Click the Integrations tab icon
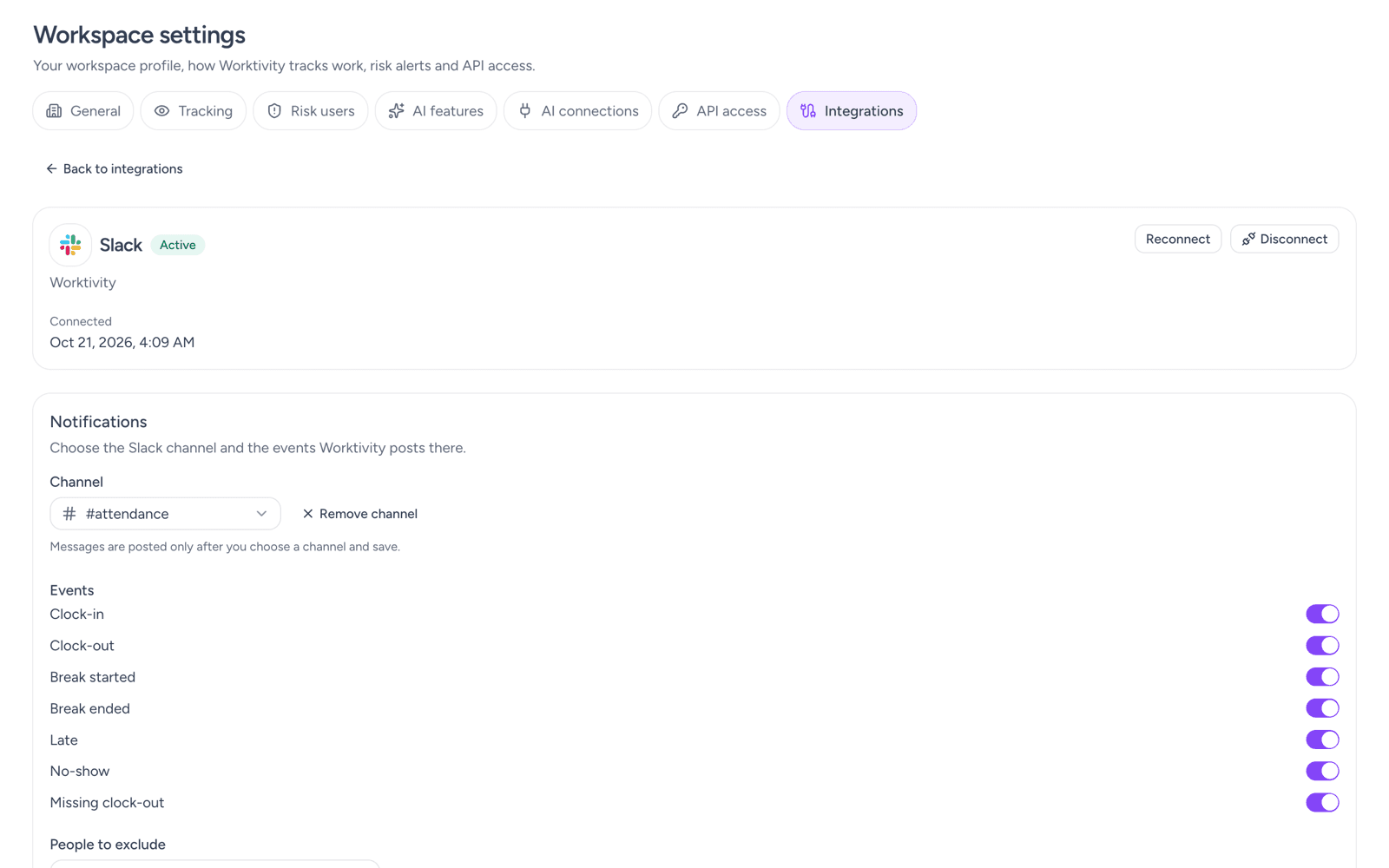 click(x=808, y=111)
